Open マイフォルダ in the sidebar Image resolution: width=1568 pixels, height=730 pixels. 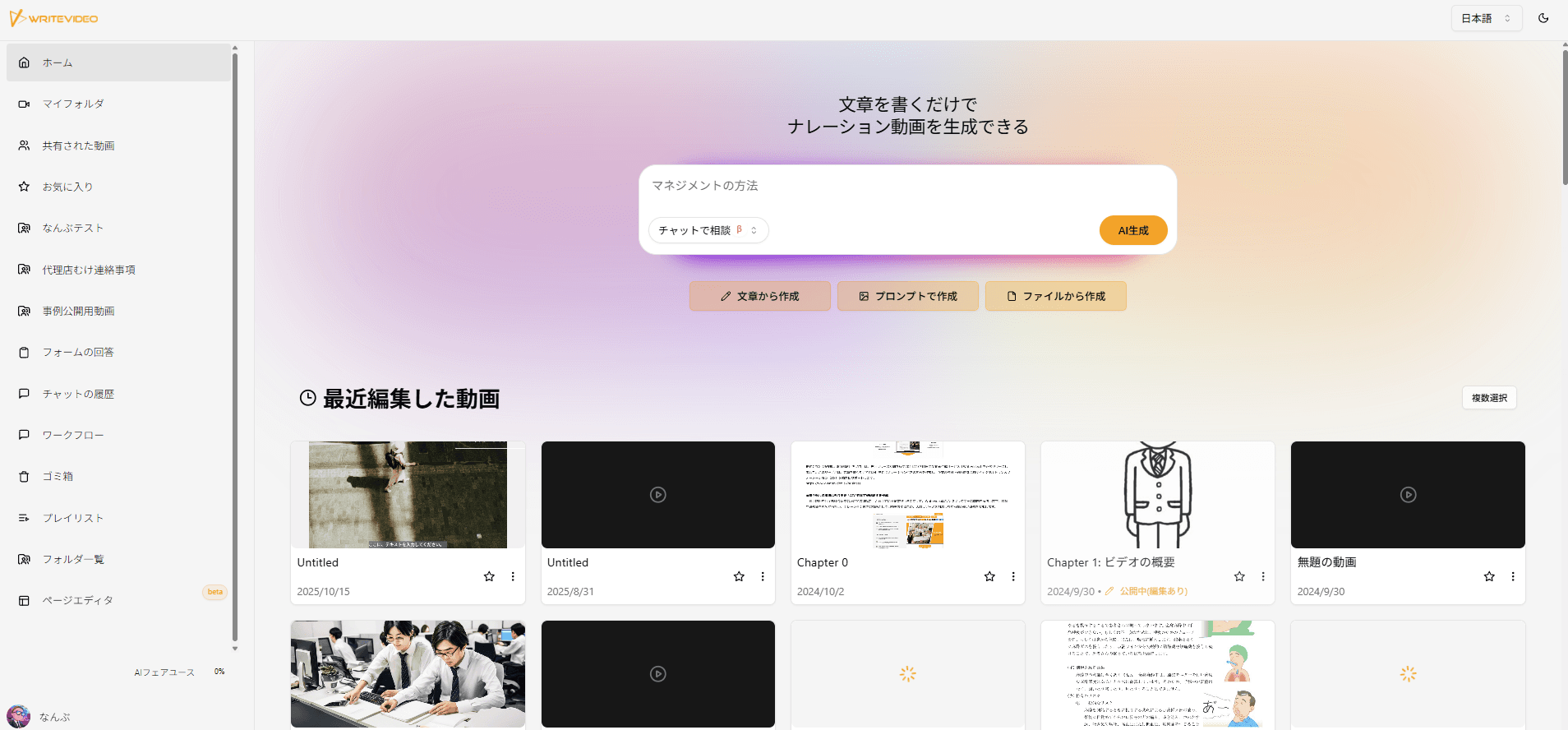[73, 104]
